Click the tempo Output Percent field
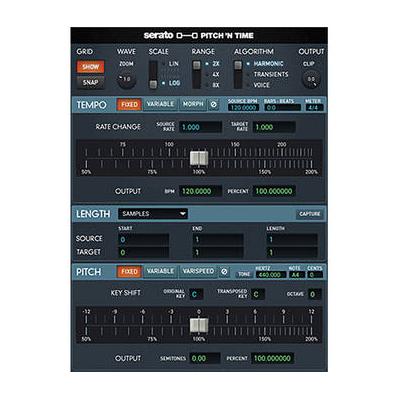The height and width of the screenshot is (400, 400). (x=274, y=191)
